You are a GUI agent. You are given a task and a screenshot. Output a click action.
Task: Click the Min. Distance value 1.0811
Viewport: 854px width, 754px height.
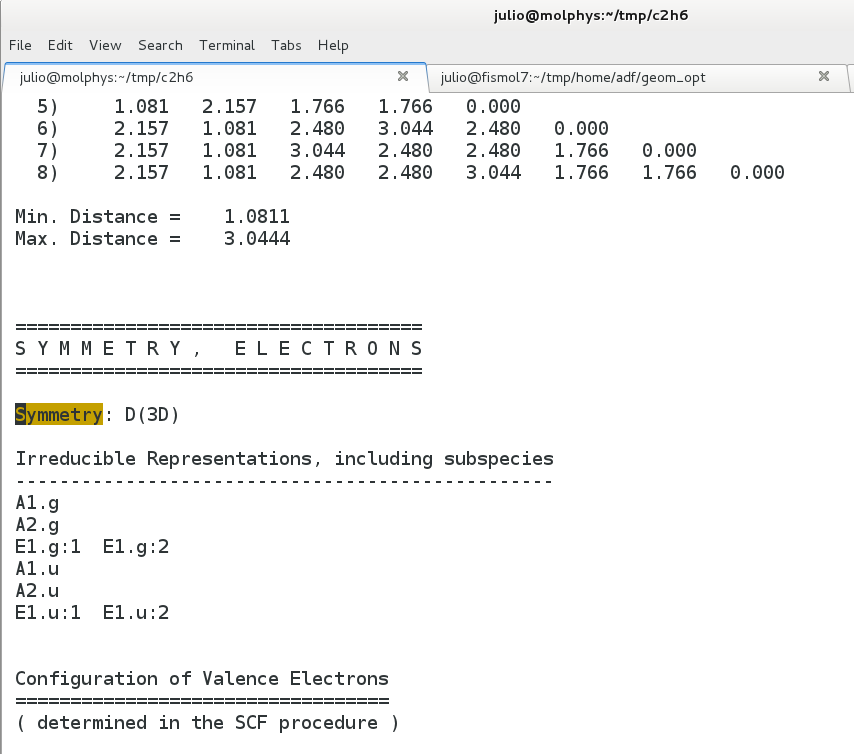pos(257,217)
